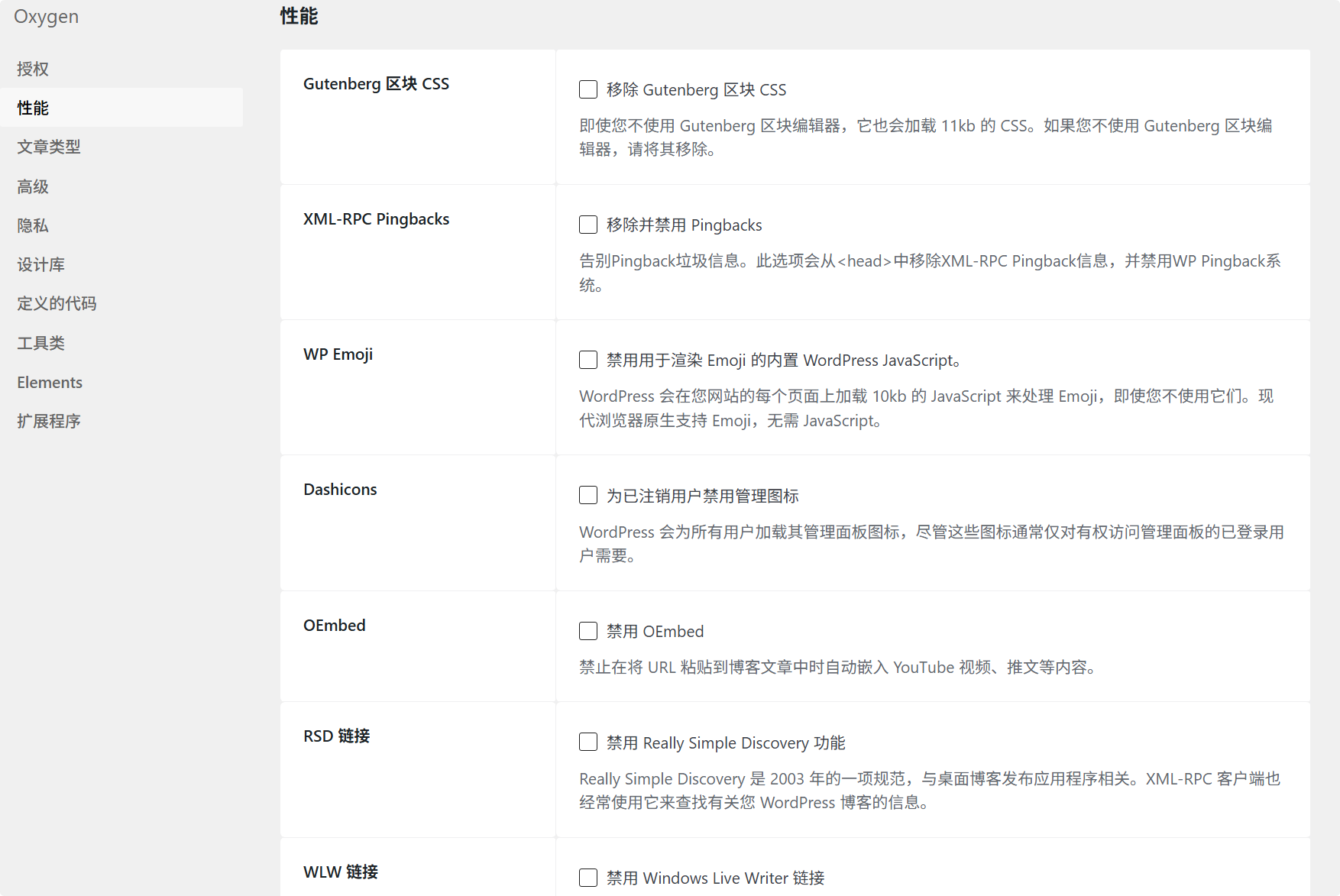Open the 高级 tab
The image size is (1340, 896).
[x=121, y=186]
